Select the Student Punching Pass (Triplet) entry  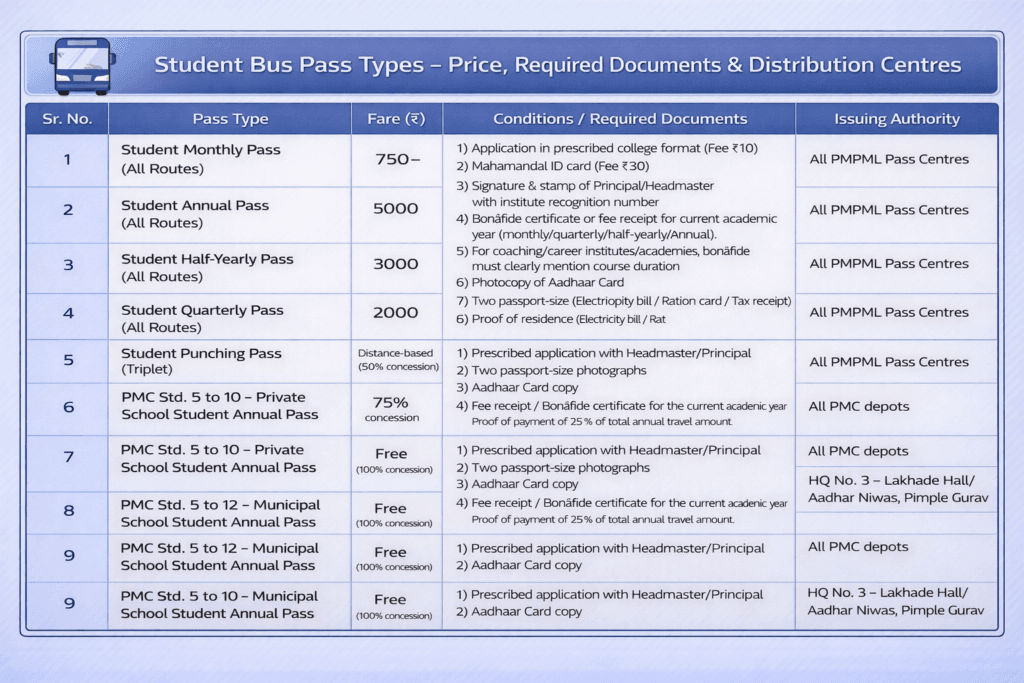point(200,361)
